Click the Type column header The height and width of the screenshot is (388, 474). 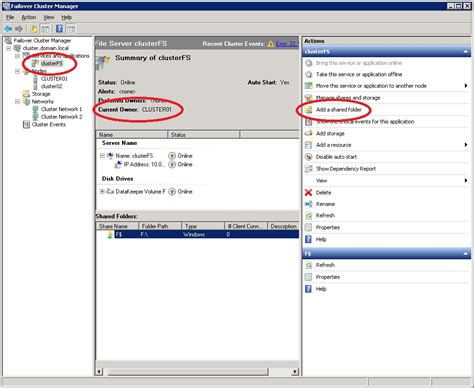point(203,226)
